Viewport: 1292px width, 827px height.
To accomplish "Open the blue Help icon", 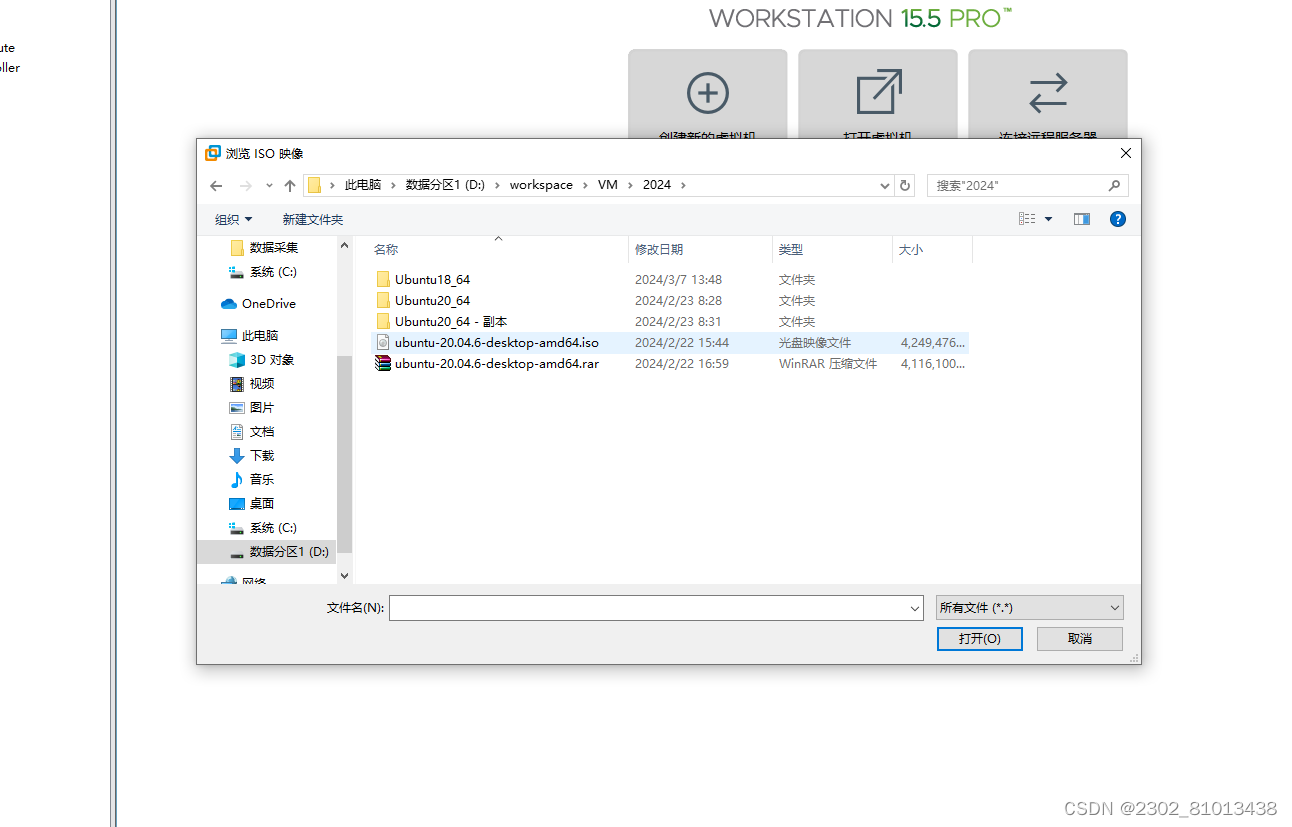I will click(x=1118, y=219).
